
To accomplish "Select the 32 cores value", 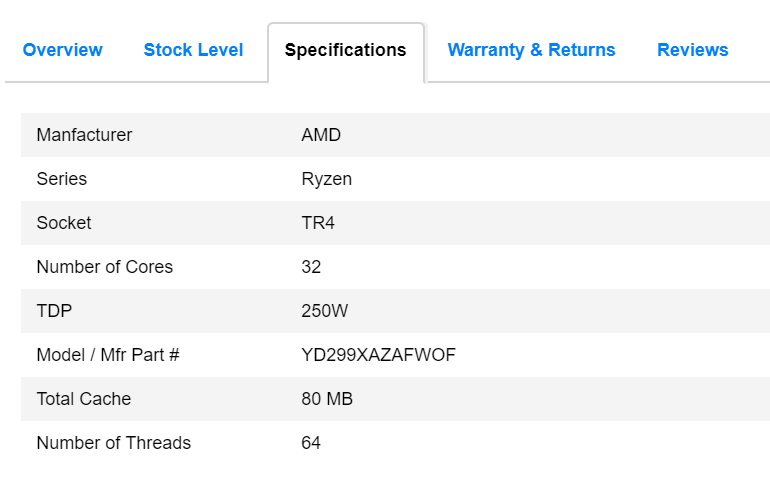I will [x=311, y=267].
